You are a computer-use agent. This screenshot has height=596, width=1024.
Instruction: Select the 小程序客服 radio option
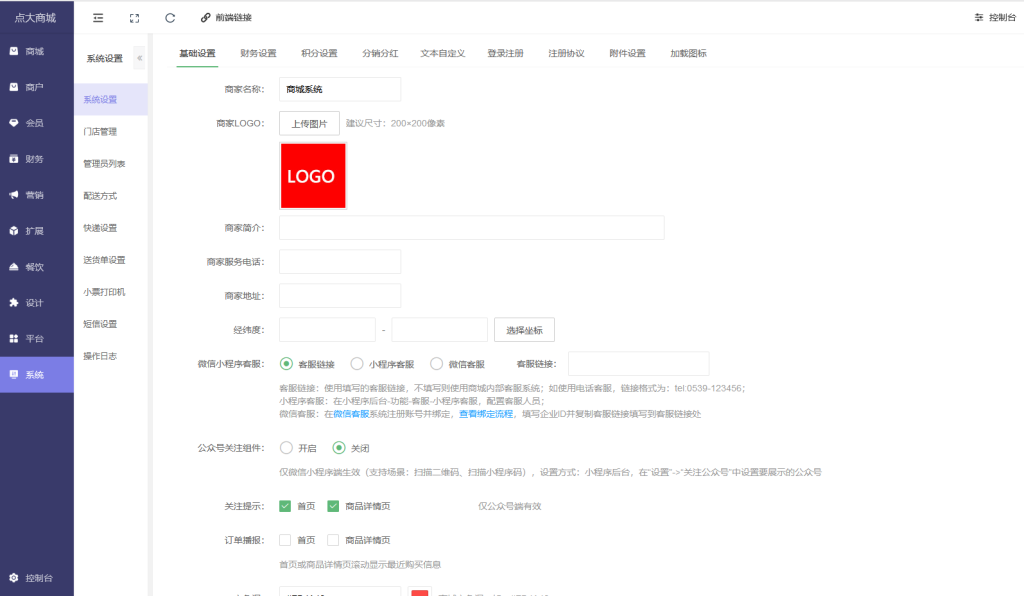pyautogui.click(x=357, y=364)
